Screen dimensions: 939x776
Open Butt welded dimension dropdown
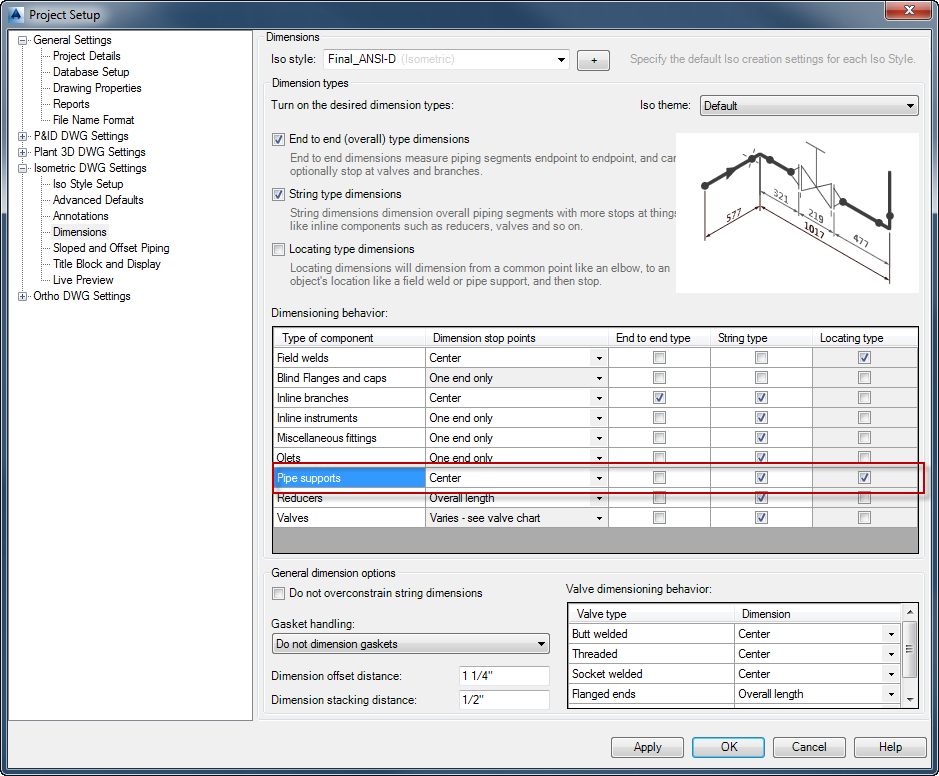coord(891,634)
